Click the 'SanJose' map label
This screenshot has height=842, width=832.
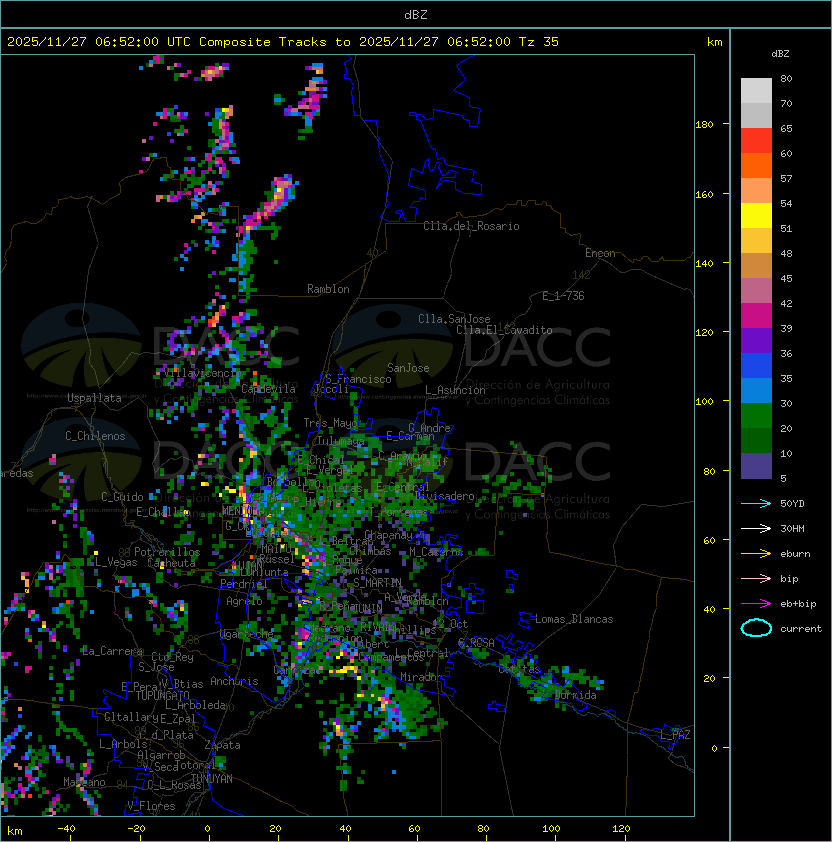(x=408, y=368)
